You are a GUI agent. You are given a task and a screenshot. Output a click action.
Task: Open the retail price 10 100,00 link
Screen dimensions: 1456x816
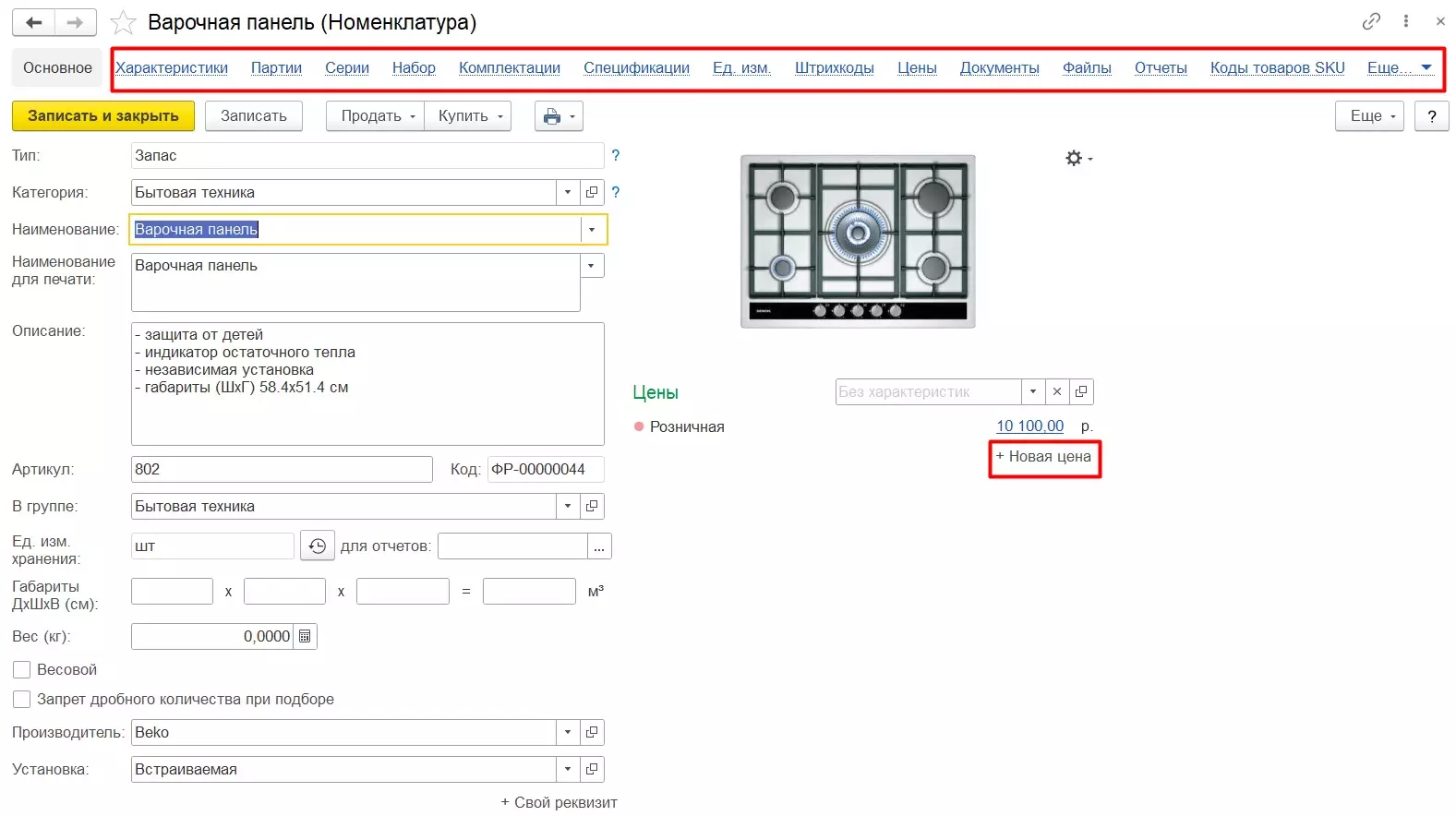pos(1029,426)
